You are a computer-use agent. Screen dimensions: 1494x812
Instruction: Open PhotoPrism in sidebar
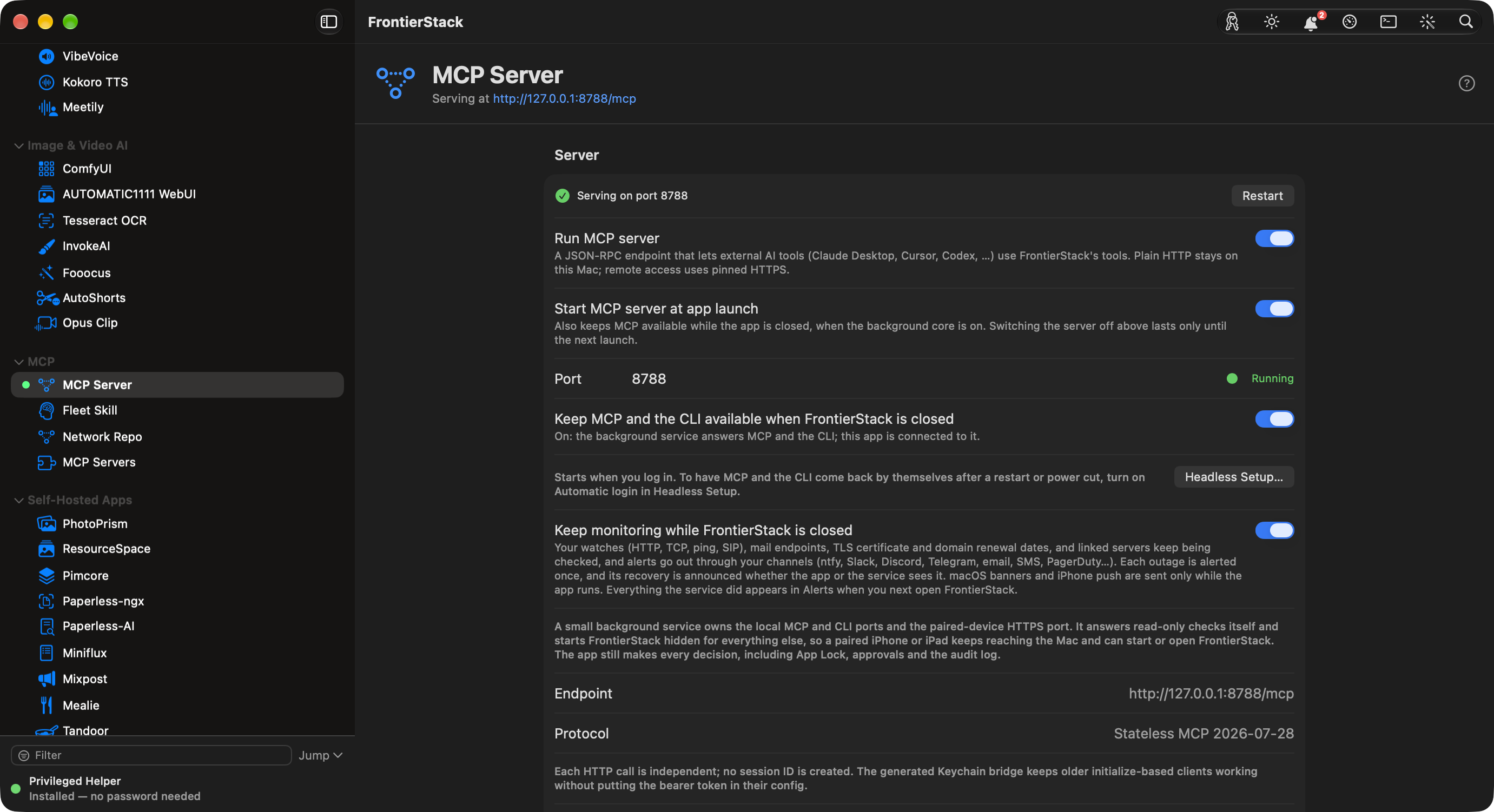(177, 523)
